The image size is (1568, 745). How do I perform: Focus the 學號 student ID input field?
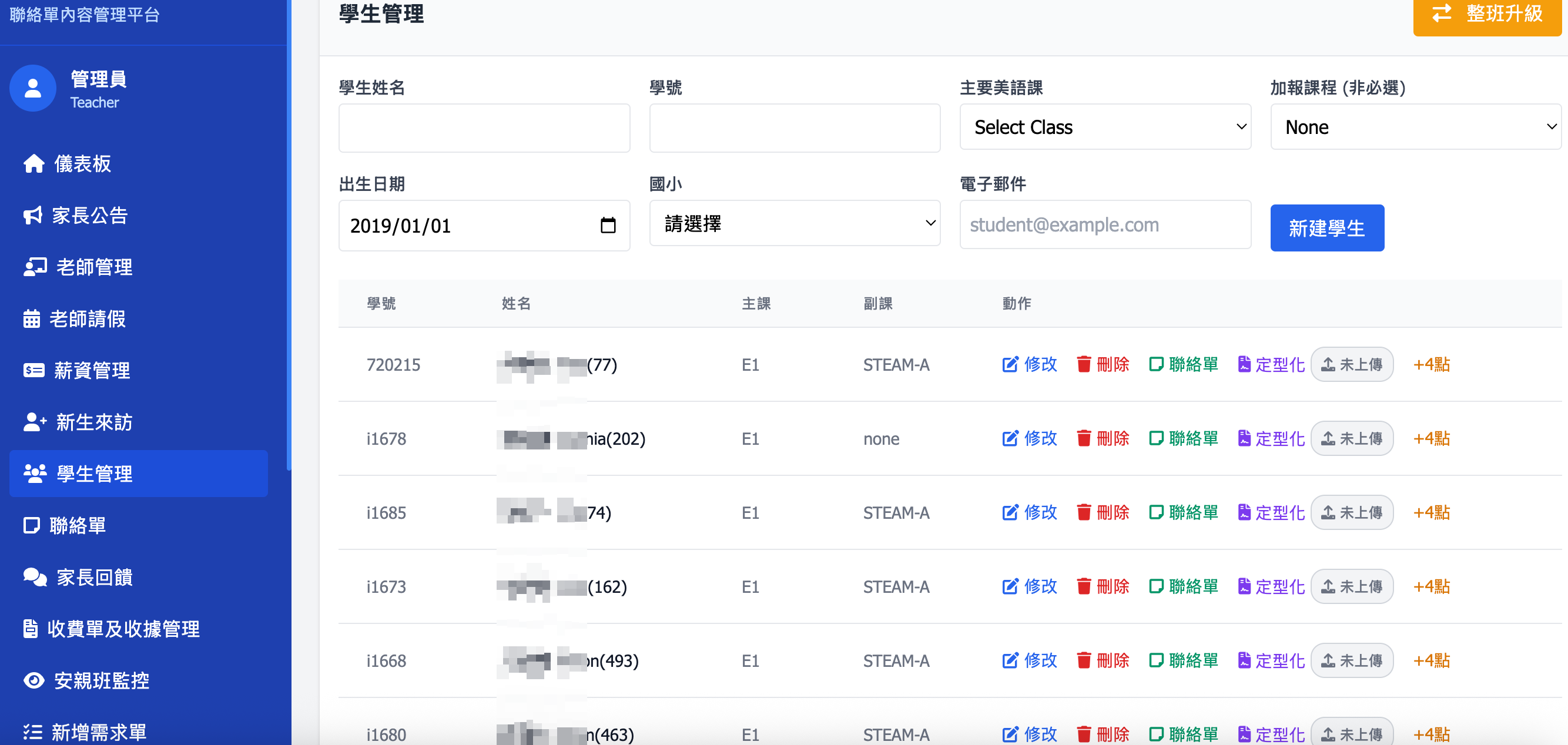pyautogui.click(x=795, y=128)
